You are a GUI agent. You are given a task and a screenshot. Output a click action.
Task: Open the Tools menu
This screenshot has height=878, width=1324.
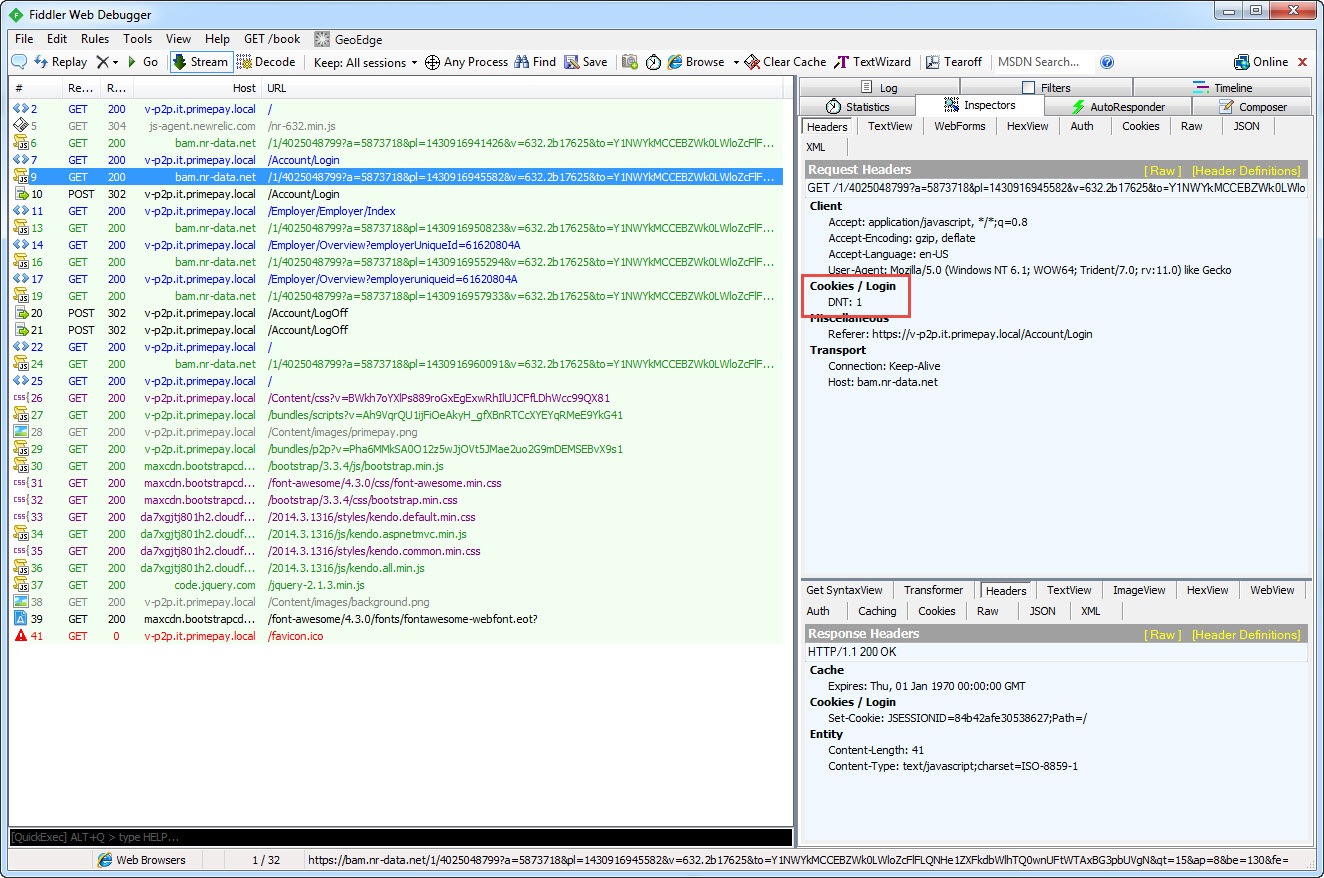[138, 39]
